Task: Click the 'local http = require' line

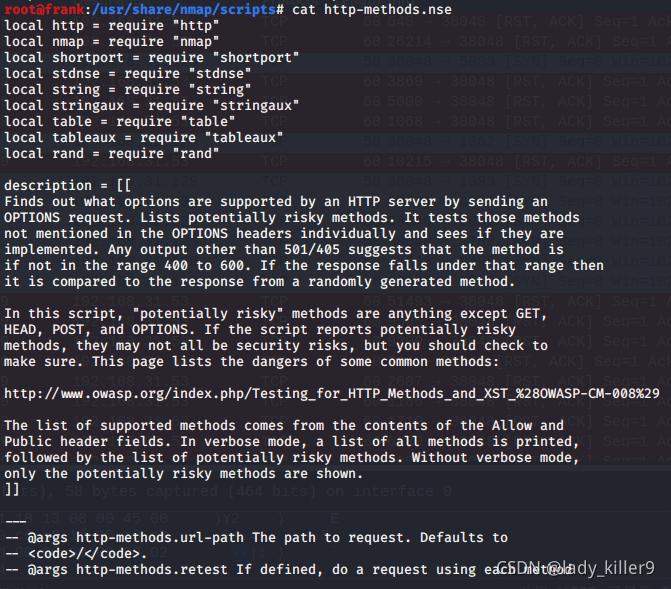Action: pos(112,26)
